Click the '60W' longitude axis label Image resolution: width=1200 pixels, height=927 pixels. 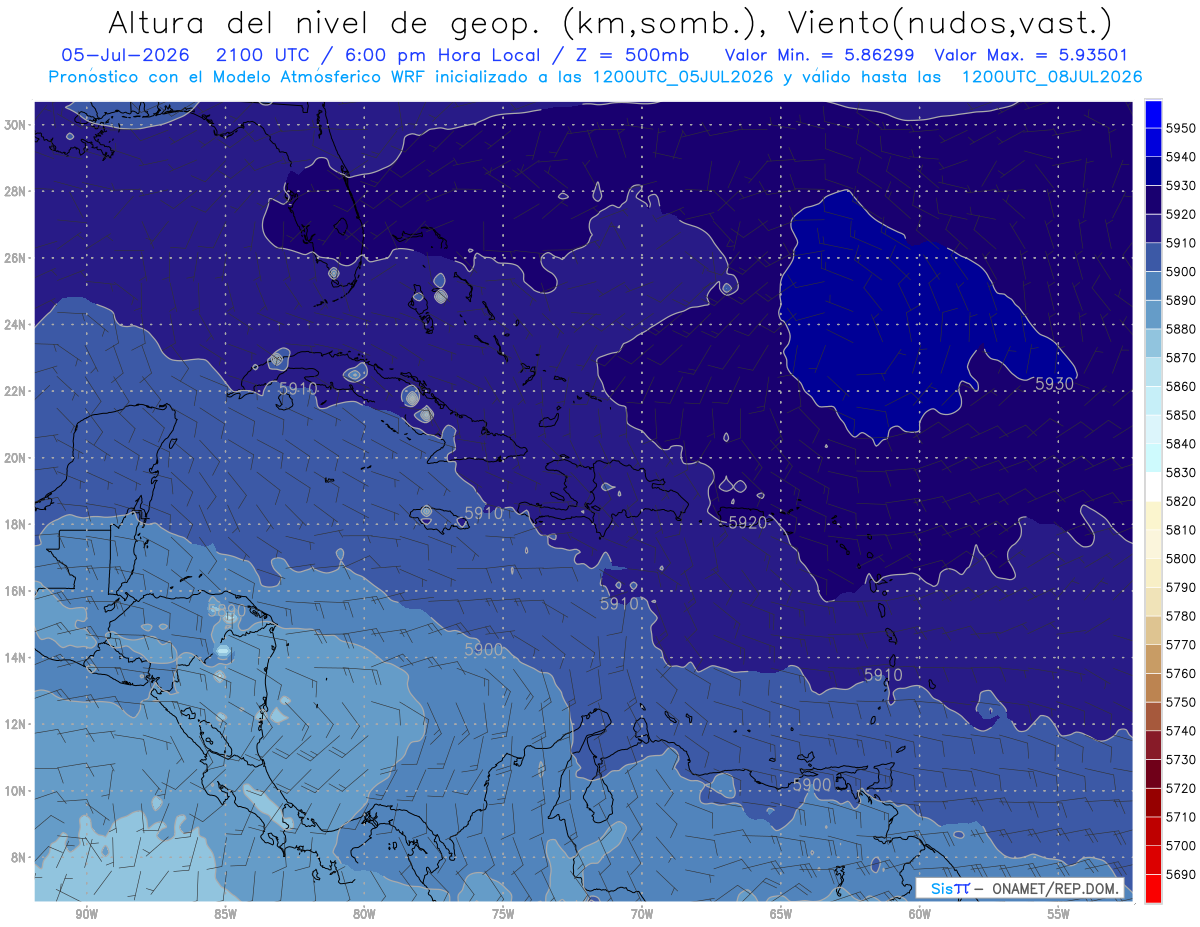(x=920, y=914)
